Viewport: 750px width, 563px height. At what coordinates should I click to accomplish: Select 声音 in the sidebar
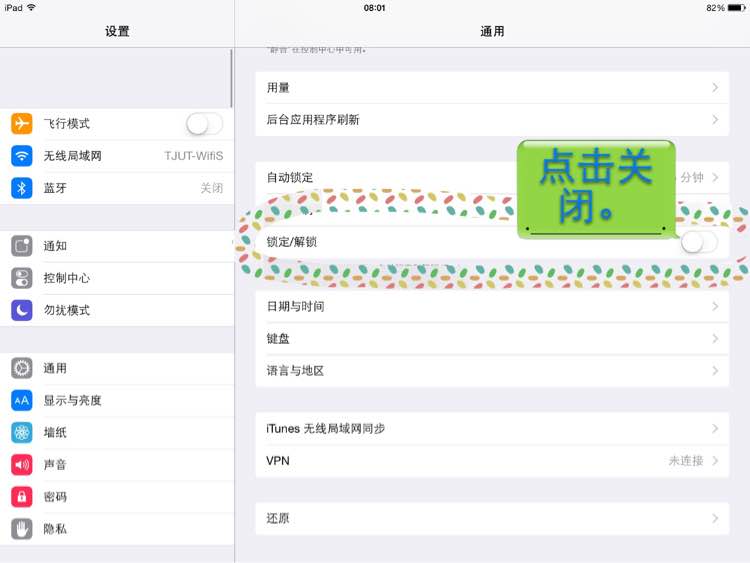117,465
